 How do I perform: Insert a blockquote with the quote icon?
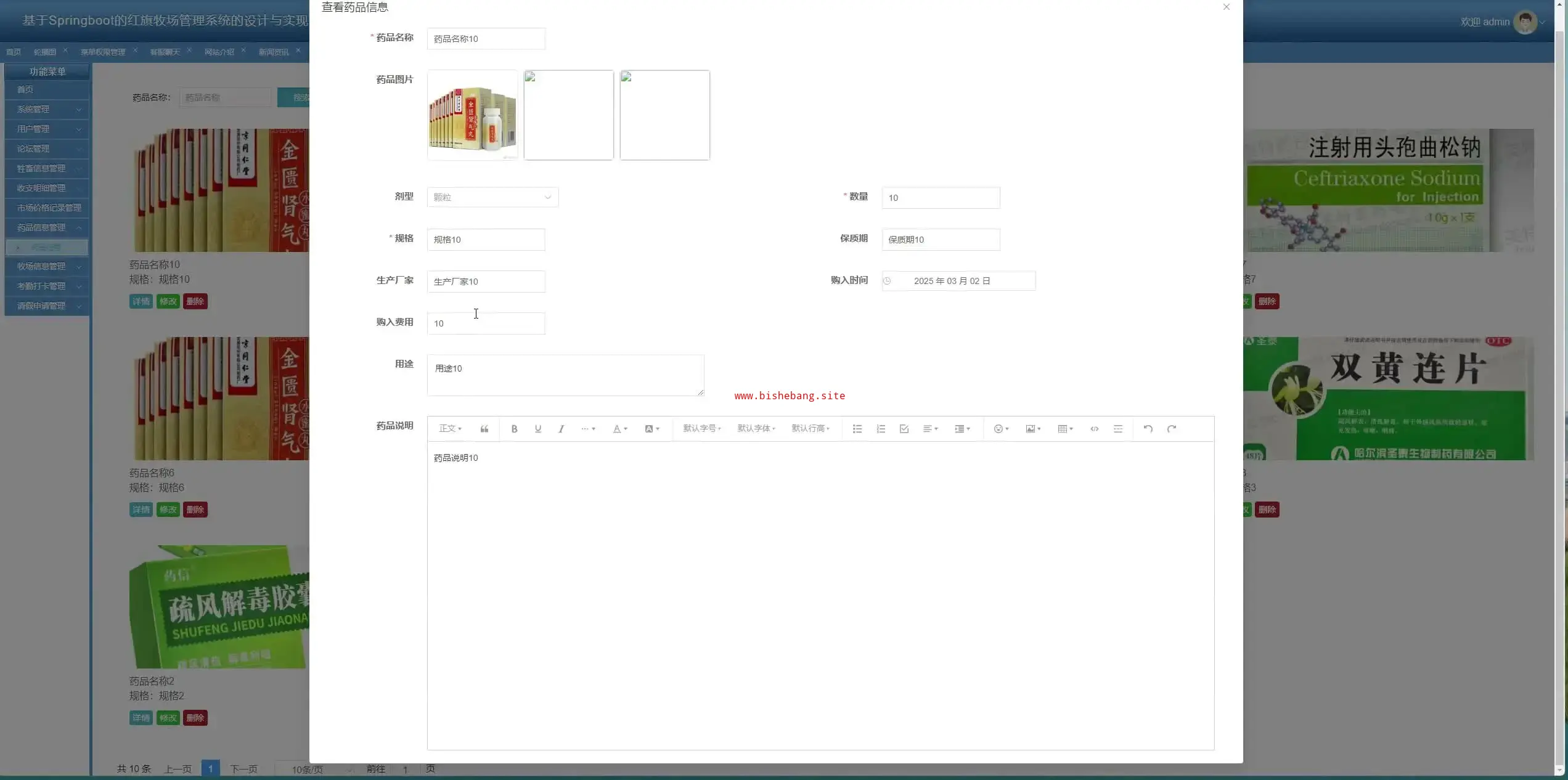tap(484, 429)
